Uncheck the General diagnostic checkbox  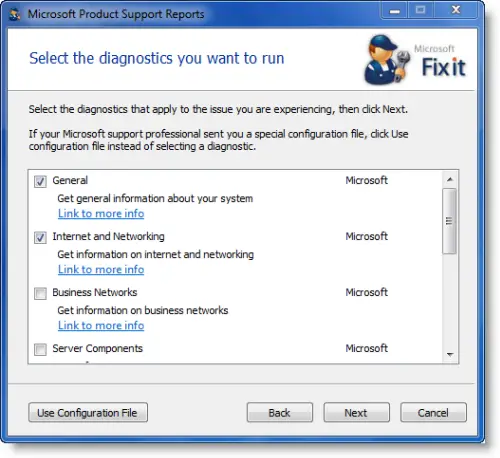40,181
